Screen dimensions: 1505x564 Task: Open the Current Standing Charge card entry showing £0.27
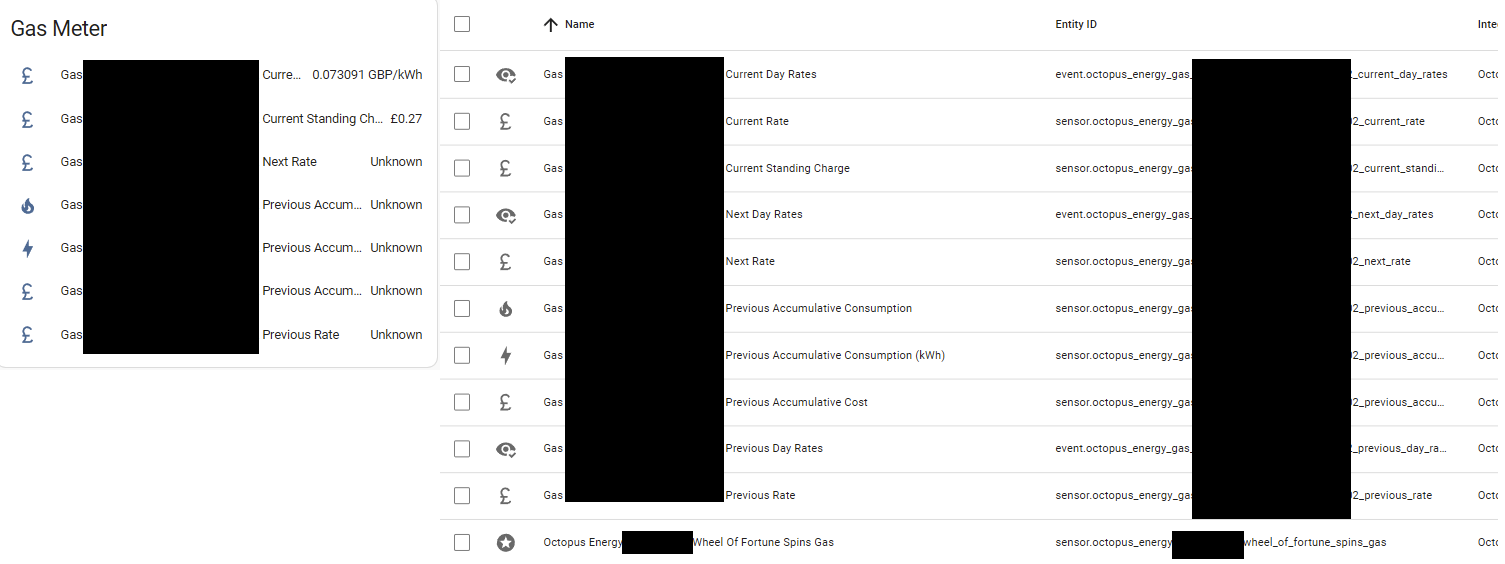pyautogui.click(x=218, y=118)
